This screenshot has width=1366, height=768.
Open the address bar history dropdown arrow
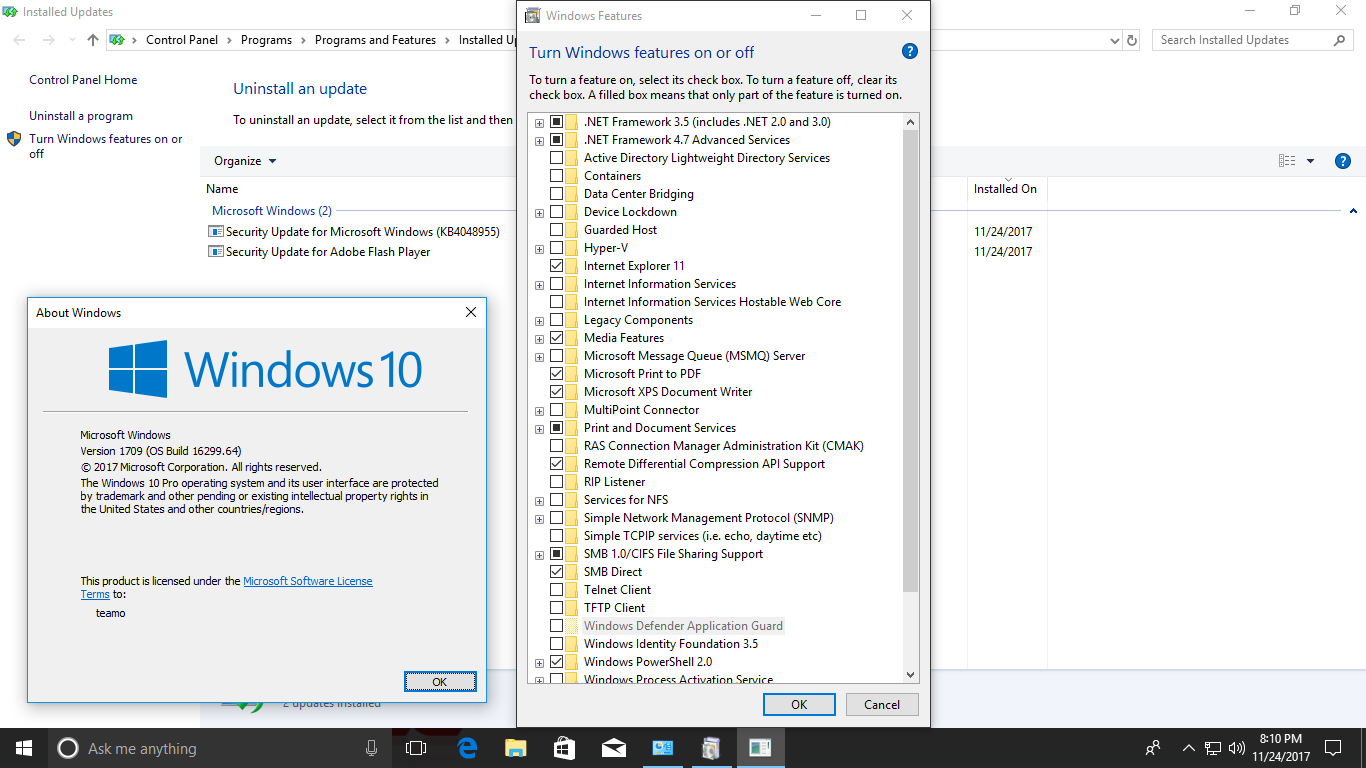click(1115, 41)
